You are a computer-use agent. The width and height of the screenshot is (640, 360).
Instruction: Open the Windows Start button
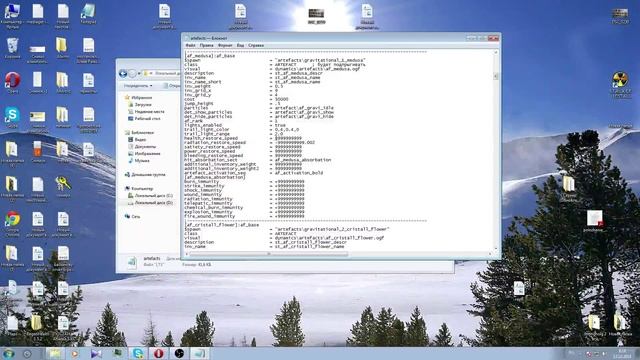(x=8, y=353)
